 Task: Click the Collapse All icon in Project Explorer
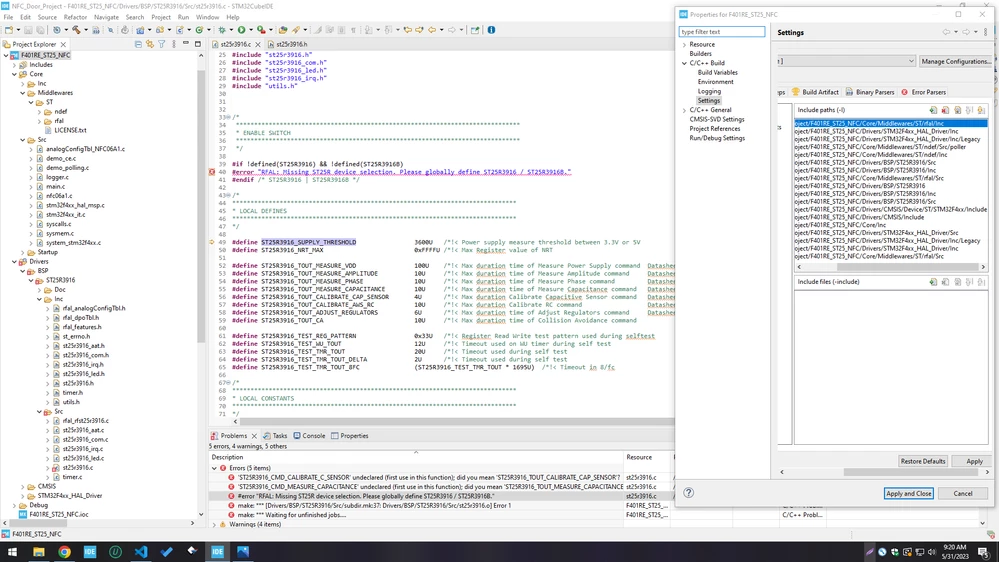point(138,44)
